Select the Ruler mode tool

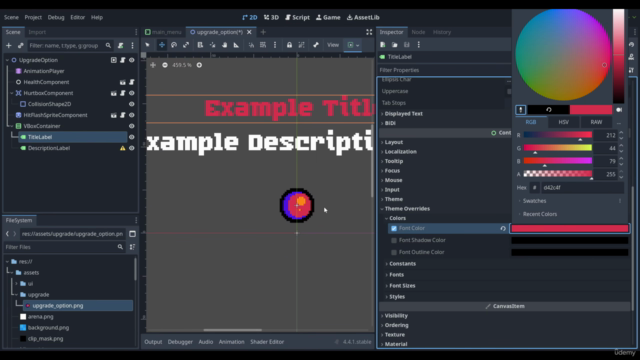236,45
